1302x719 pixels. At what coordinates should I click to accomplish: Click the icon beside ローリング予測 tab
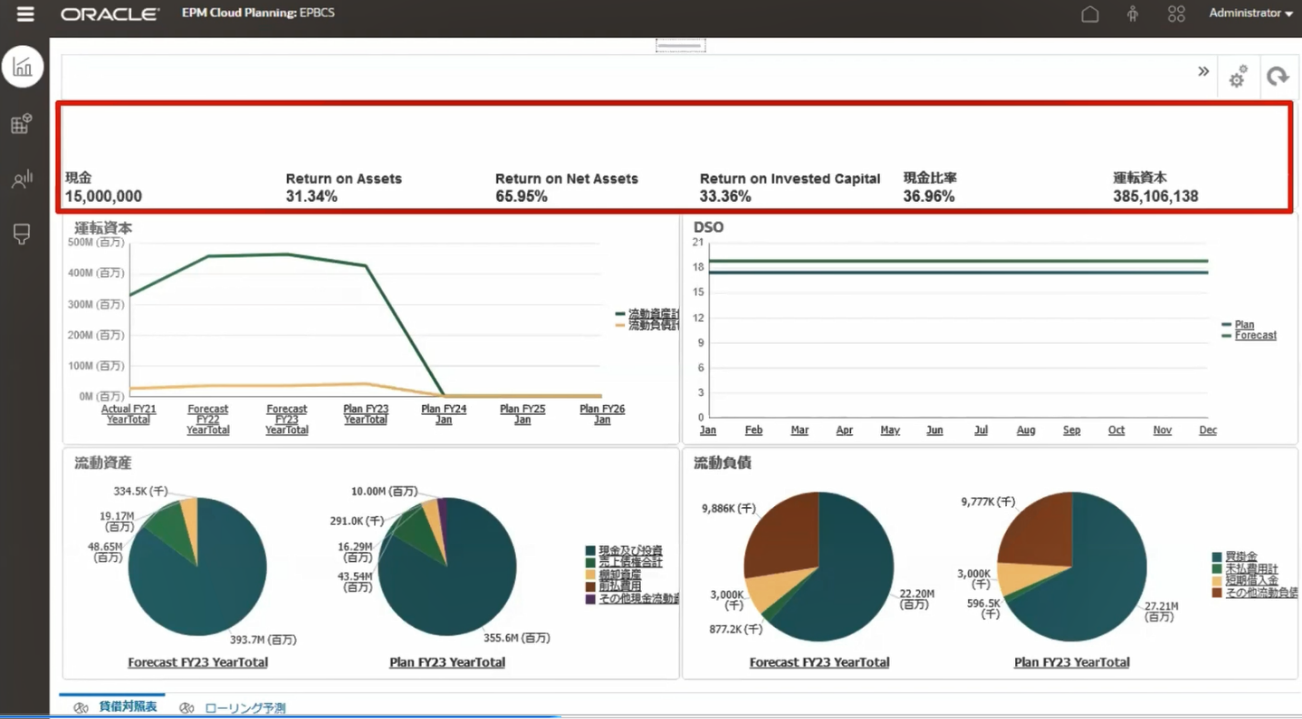[x=187, y=708]
